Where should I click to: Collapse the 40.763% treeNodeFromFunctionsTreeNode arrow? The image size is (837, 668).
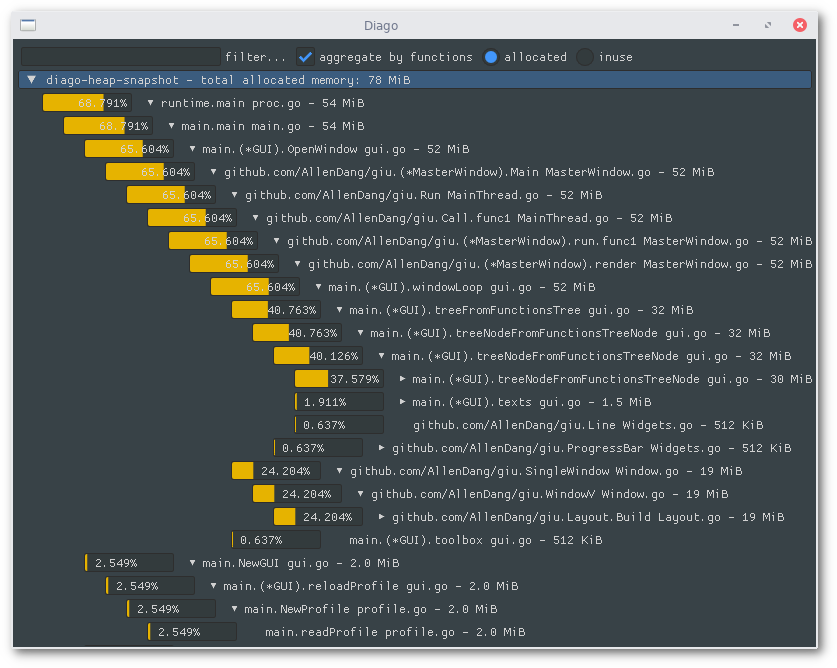tap(360, 332)
